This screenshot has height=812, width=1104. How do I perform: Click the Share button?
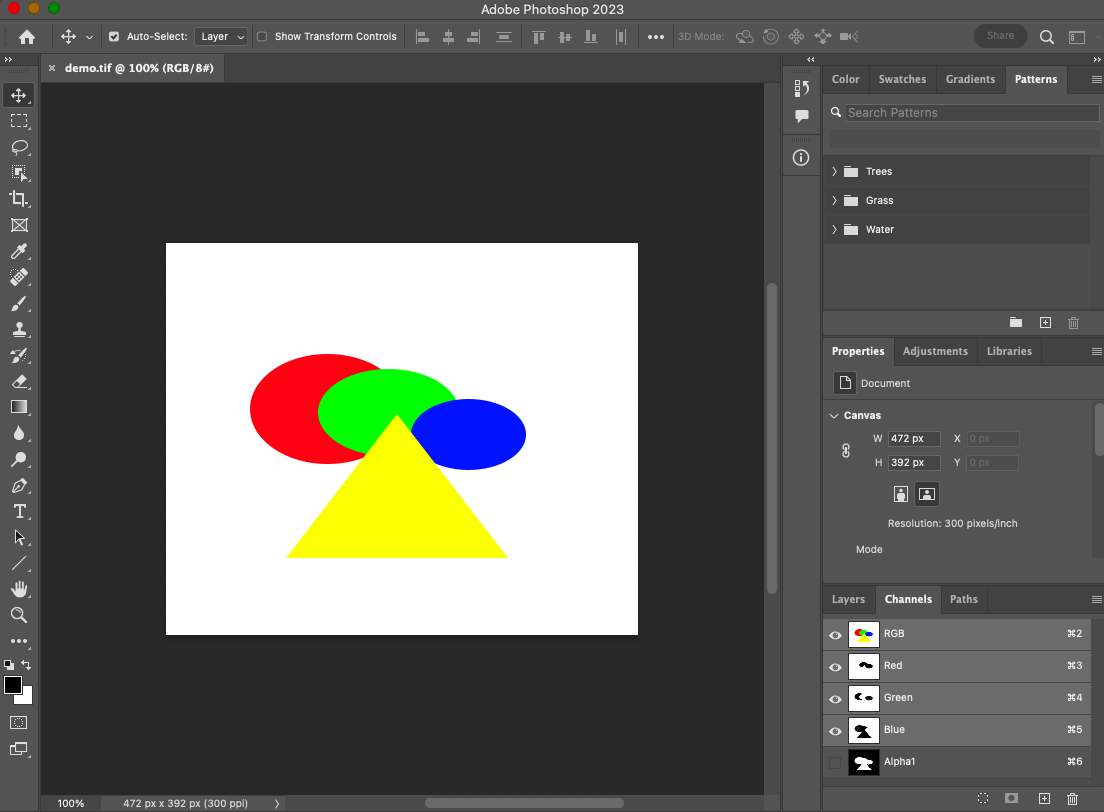[1000, 36]
